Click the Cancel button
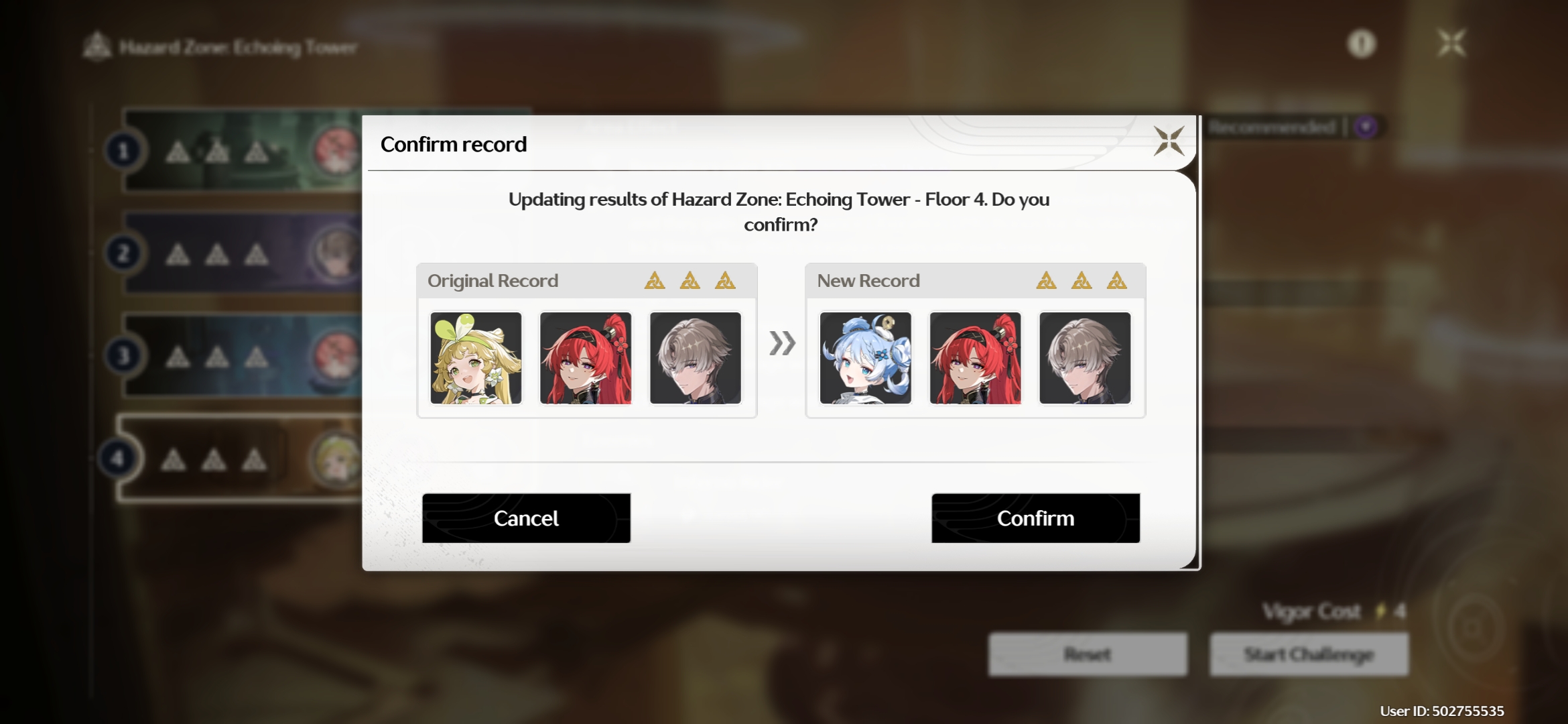The height and width of the screenshot is (724, 1568). [x=526, y=518]
